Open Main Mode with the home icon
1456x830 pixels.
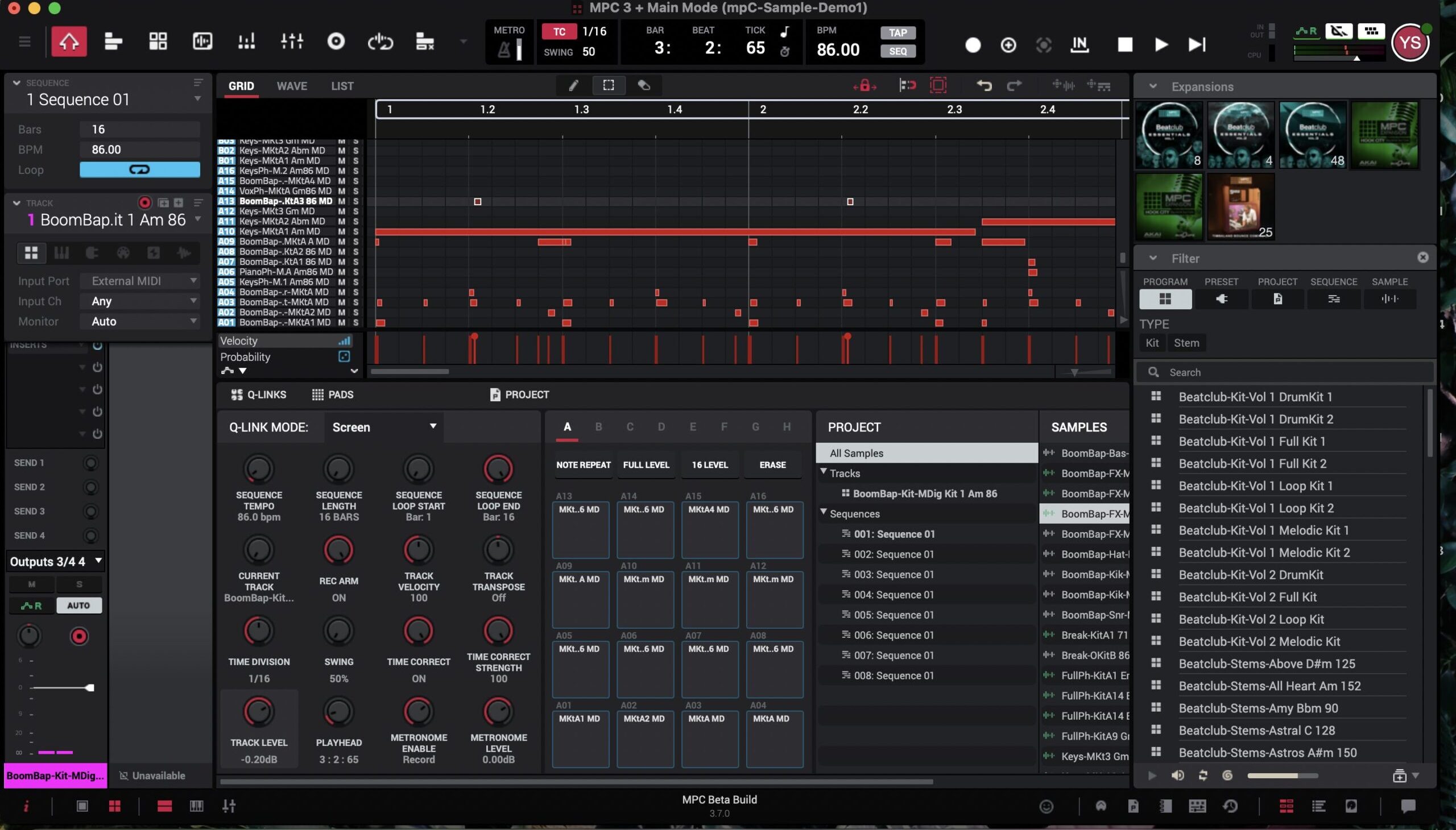68,41
